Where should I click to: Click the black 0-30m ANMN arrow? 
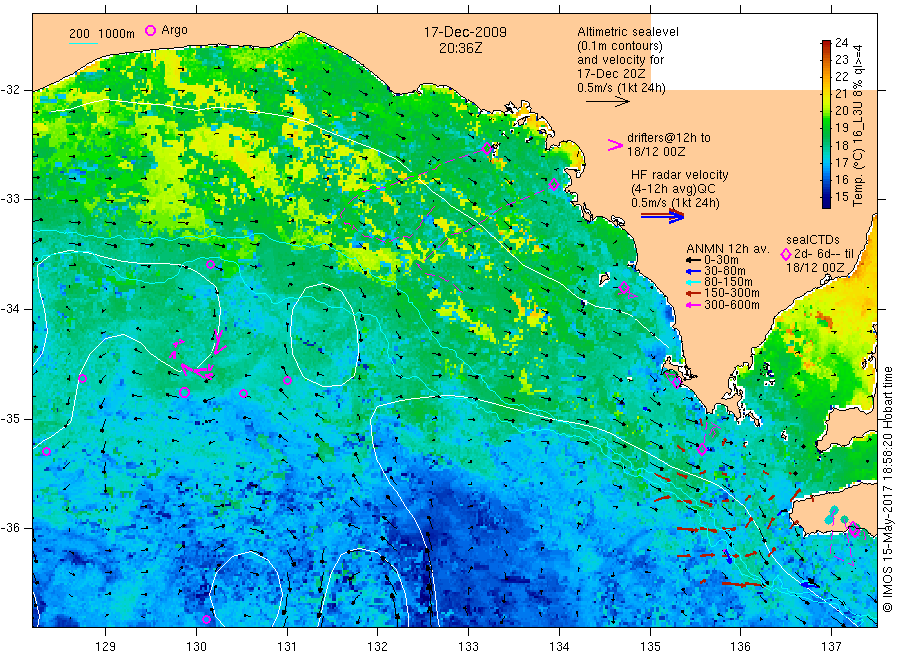(x=693, y=260)
